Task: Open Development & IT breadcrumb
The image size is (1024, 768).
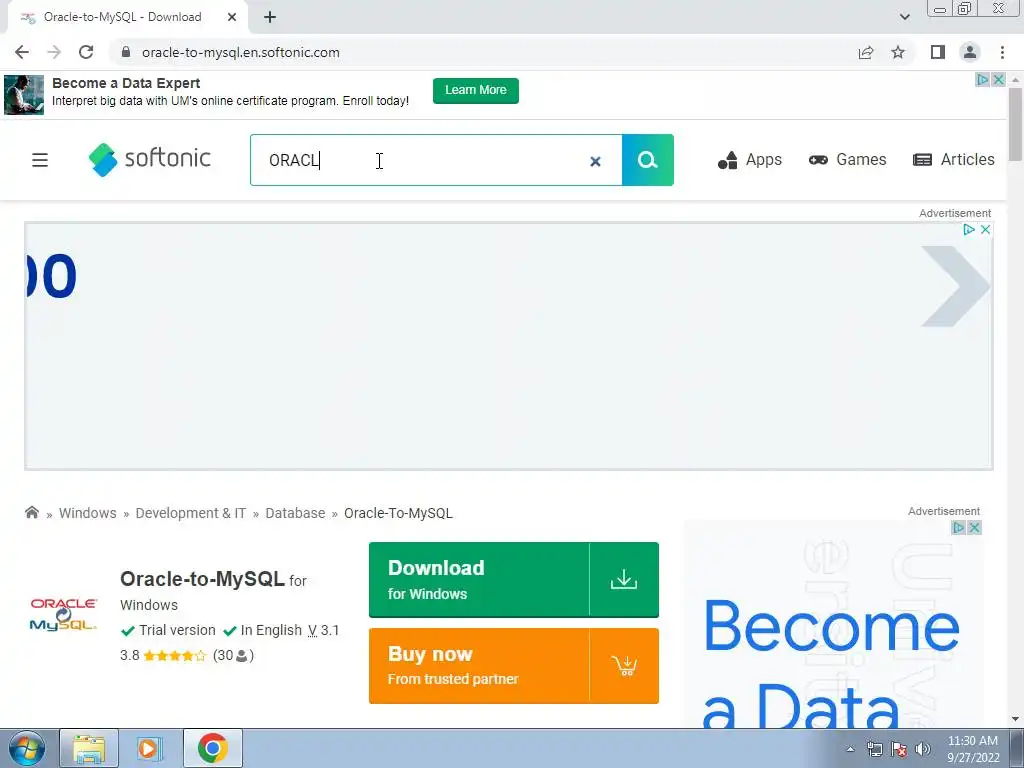Action: pos(191,513)
